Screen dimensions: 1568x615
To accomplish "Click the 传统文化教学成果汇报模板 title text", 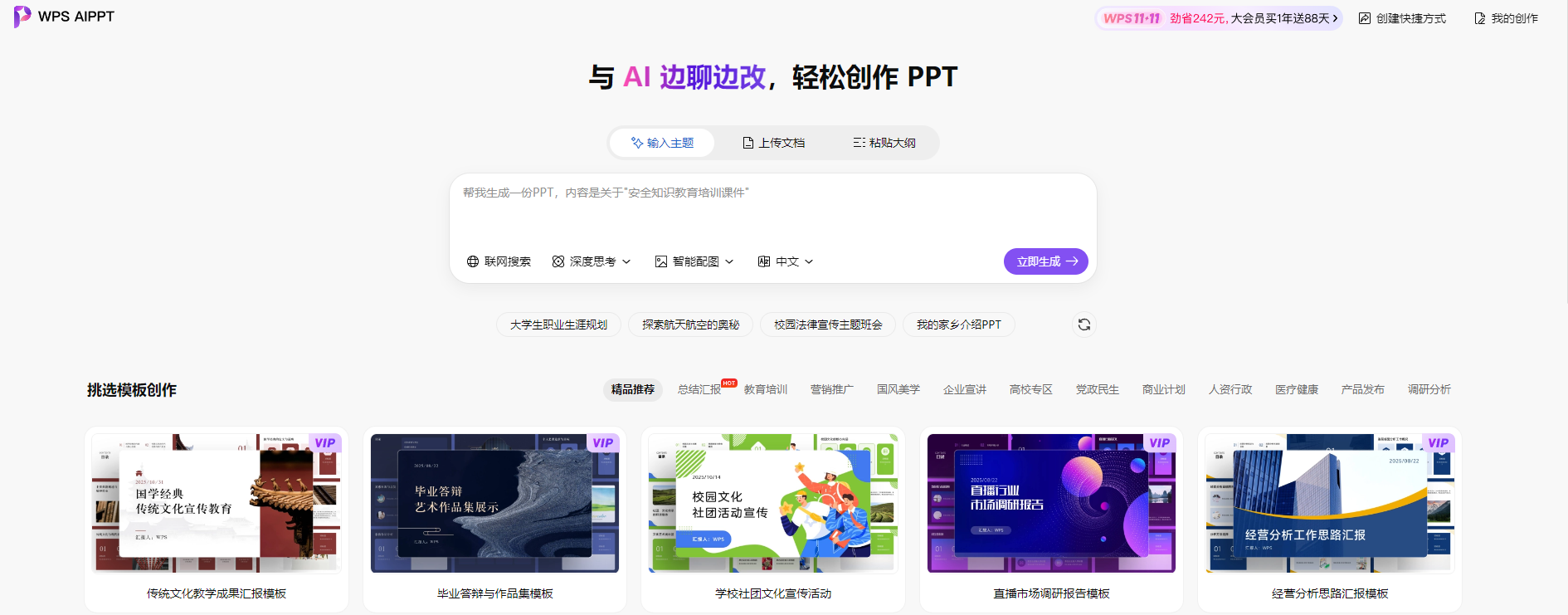I will click(x=217, y=593).
